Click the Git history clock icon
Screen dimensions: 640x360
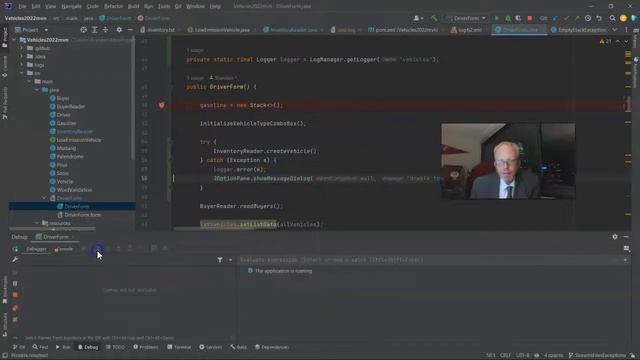(x=588, y=18)
